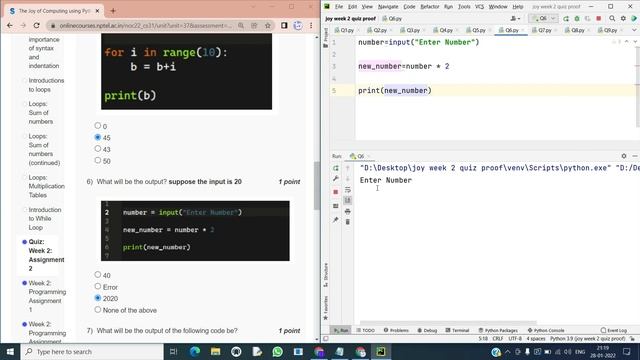Screen dimensions: 640x360
Task: Click the Debug bug icon in PyCharm toolbar
Action: coord(577,18)
